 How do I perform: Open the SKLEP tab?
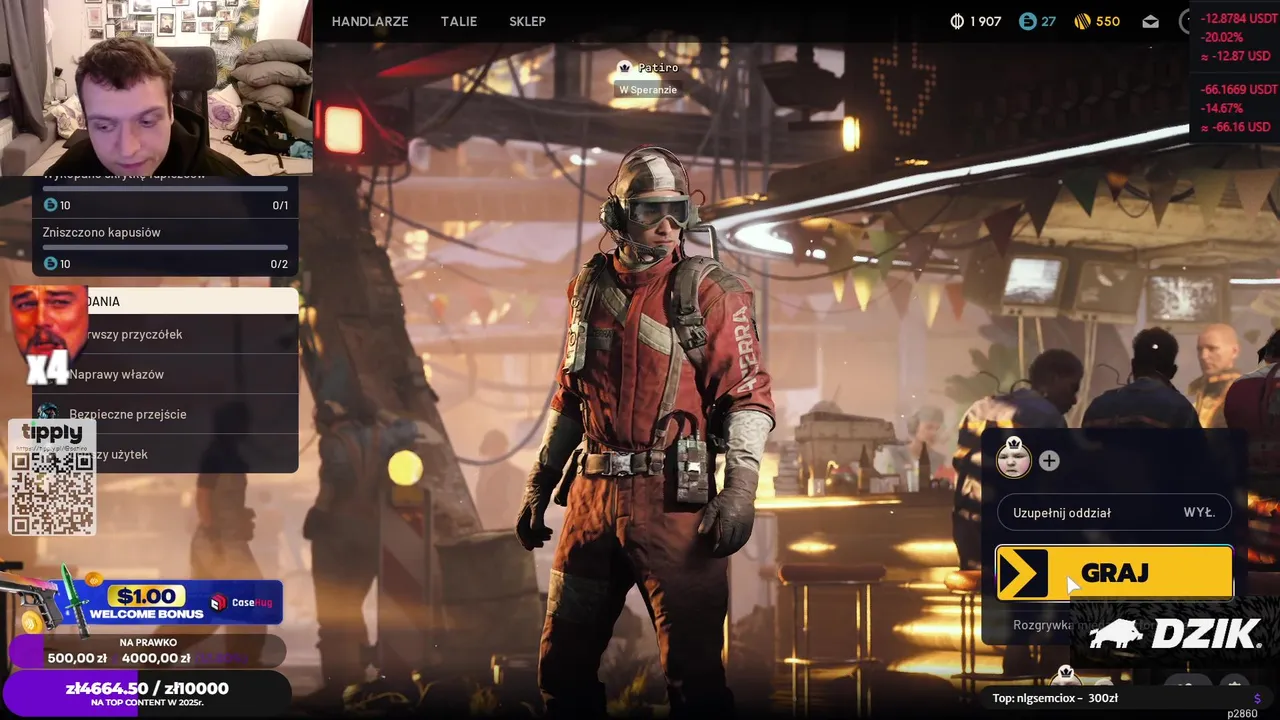coord(527,21)
